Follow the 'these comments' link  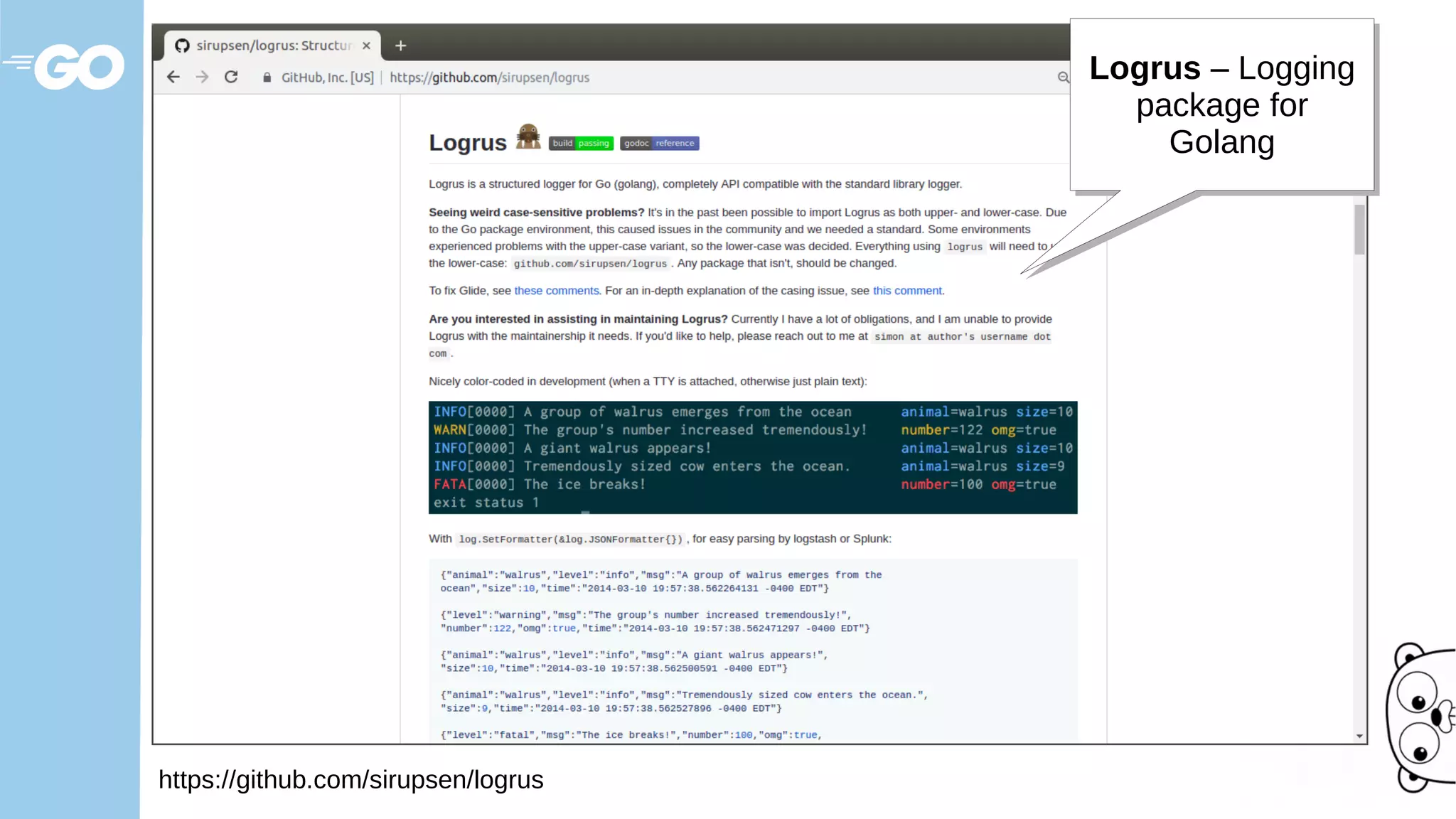(556, 291)
